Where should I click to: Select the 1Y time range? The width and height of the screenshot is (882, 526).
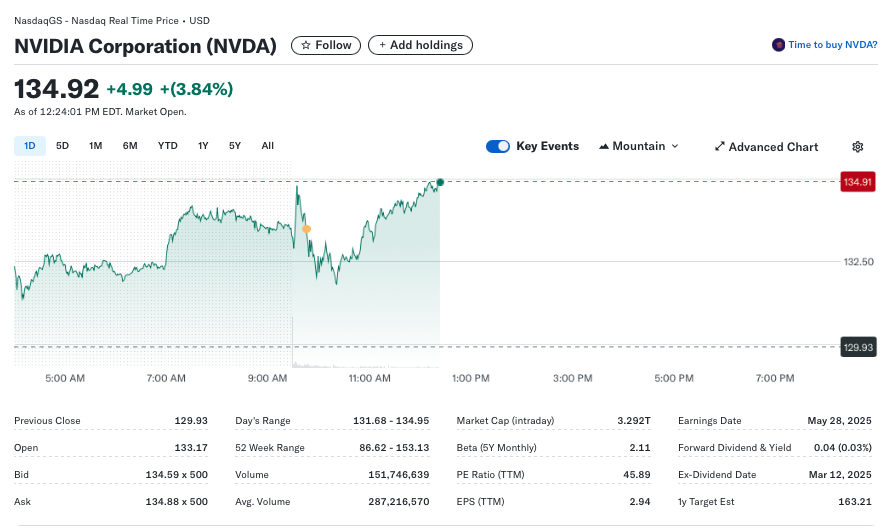click(203, 146)
